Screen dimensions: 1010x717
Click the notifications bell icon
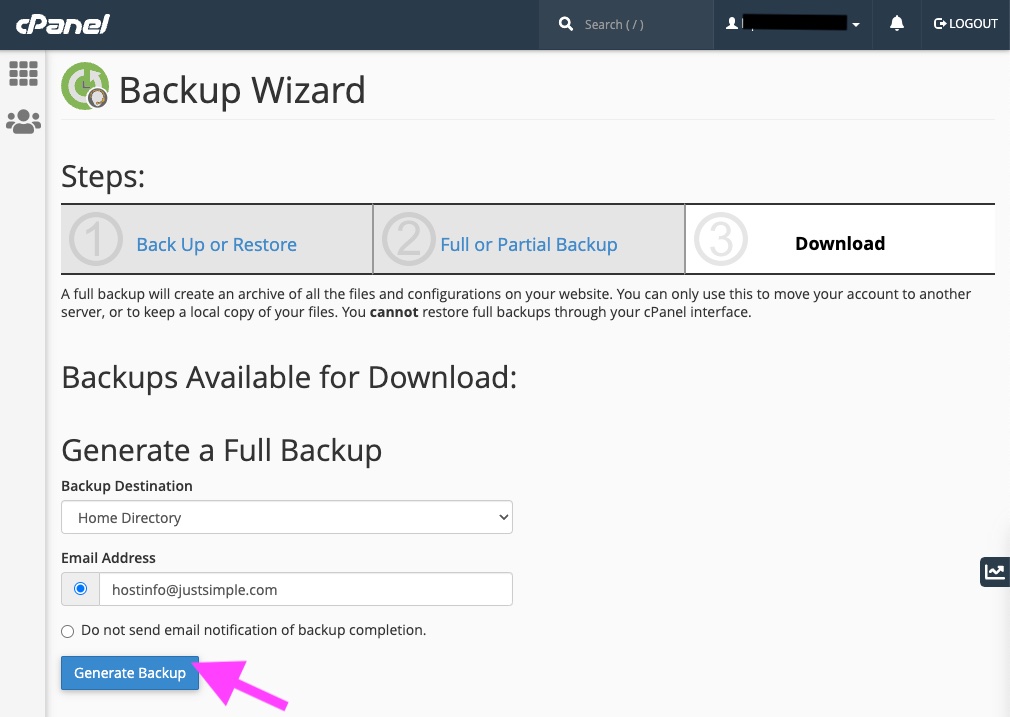[x=897, y=24]
